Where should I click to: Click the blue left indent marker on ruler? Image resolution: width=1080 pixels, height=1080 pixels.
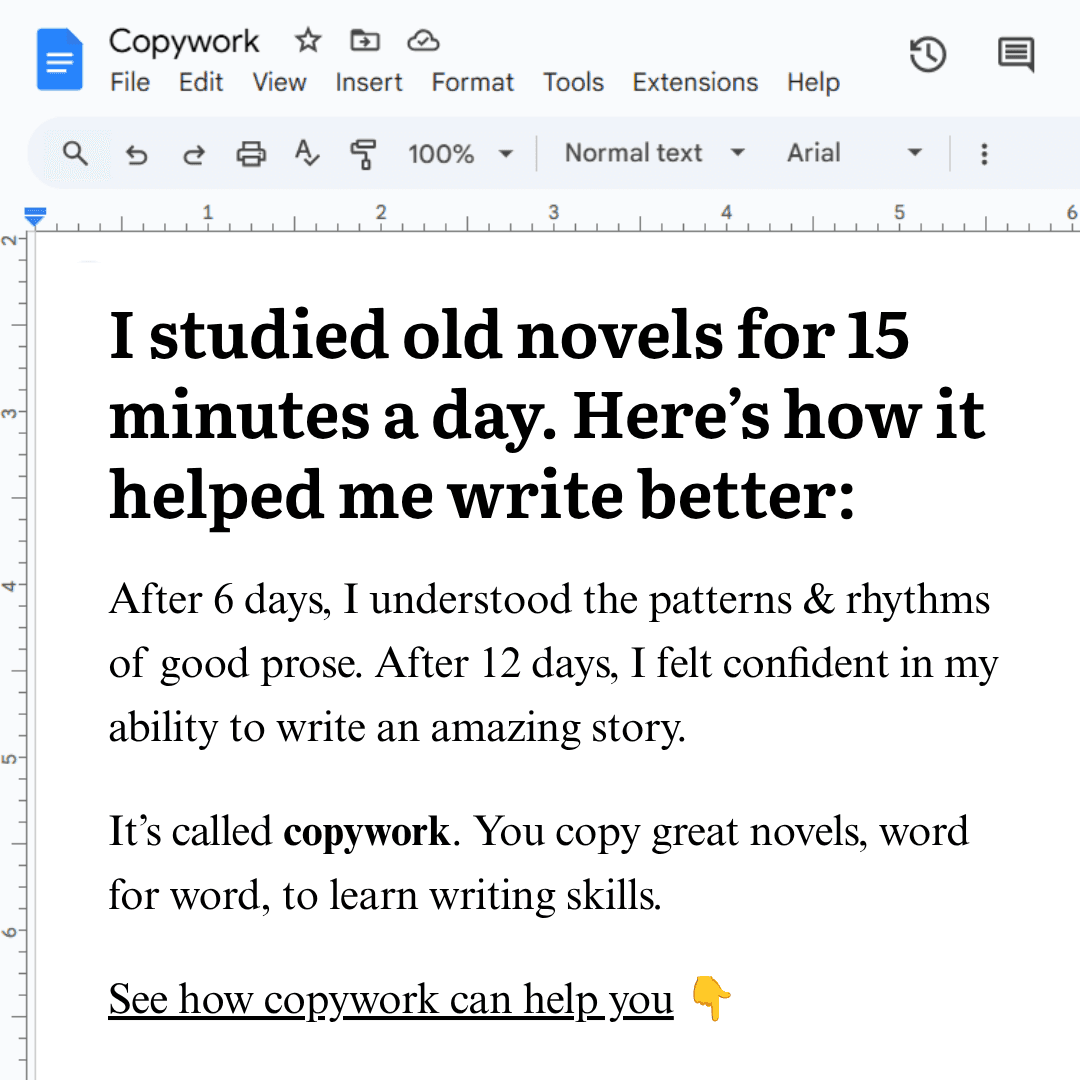(x=34, y=216)
